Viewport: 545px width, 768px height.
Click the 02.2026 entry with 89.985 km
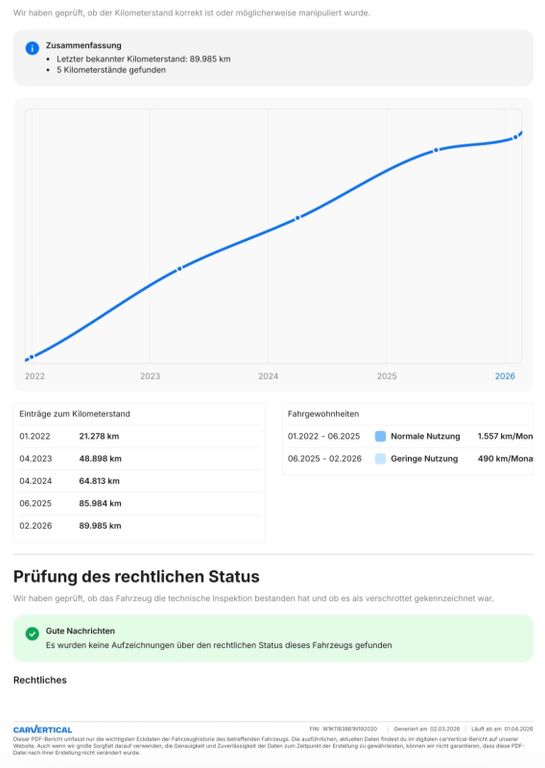coord(140,526)
